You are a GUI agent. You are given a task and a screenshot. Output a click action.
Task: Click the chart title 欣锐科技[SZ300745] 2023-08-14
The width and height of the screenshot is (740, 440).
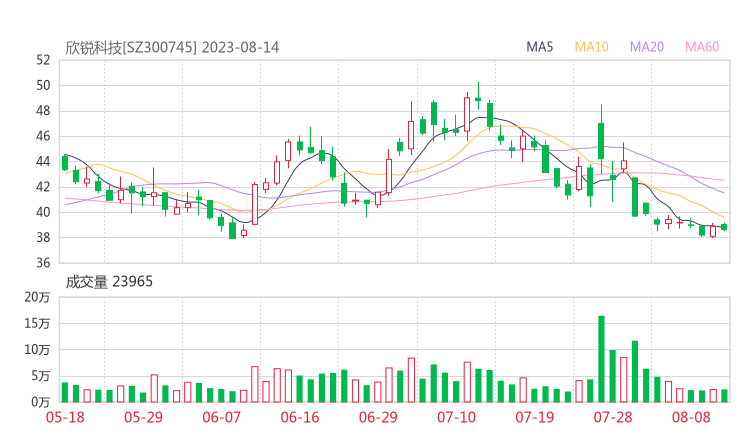click(x=172, y=48)
